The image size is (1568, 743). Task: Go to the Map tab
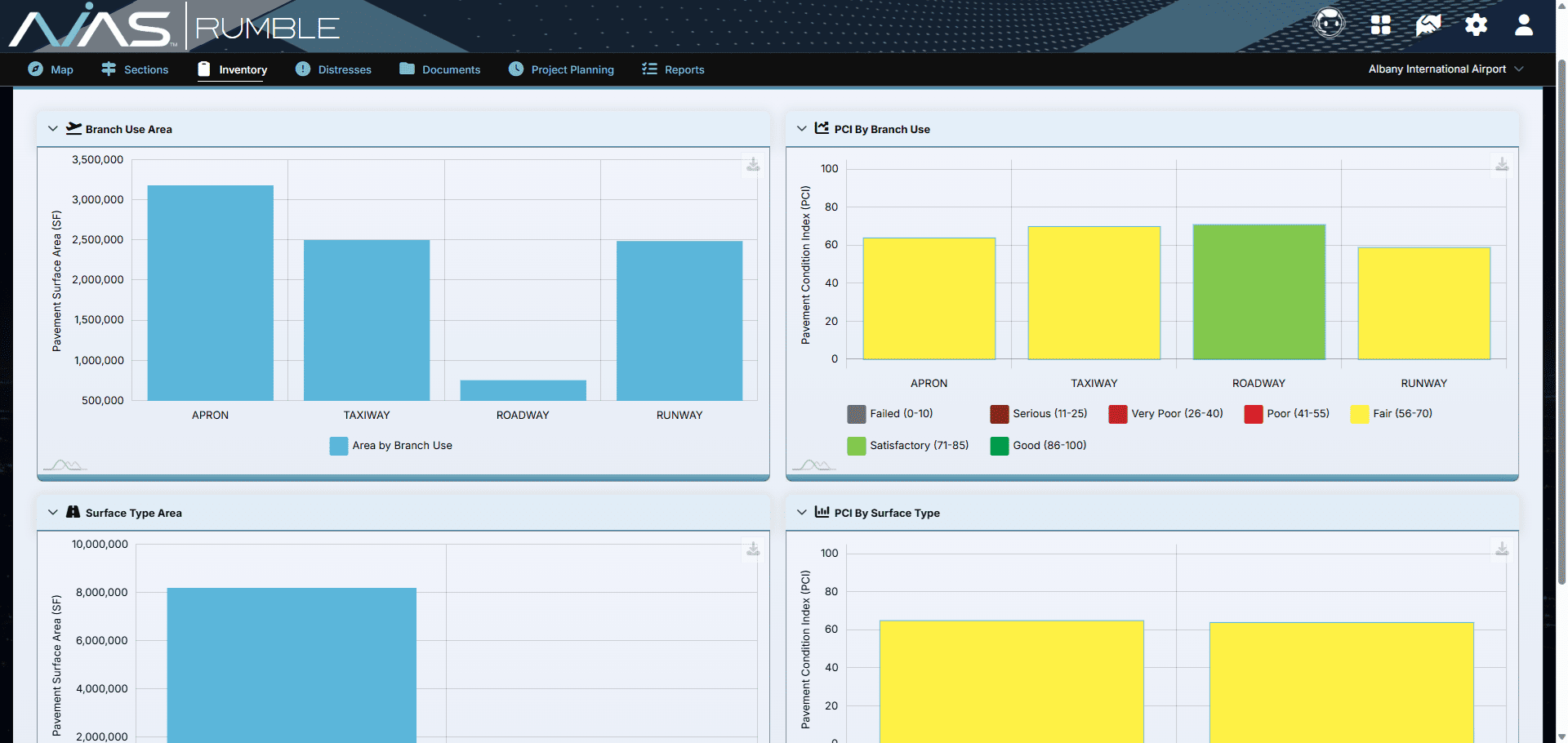coord(51,69)
